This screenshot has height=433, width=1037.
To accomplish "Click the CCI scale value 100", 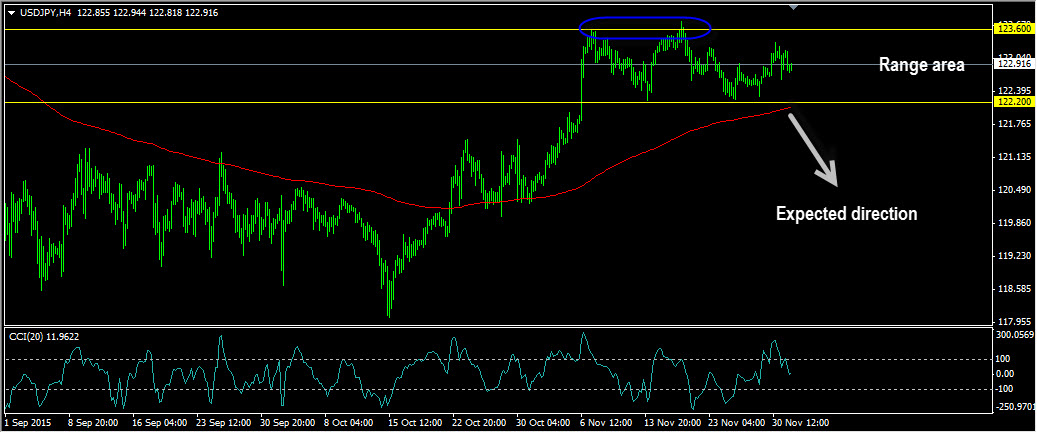I will (1005, 359).
